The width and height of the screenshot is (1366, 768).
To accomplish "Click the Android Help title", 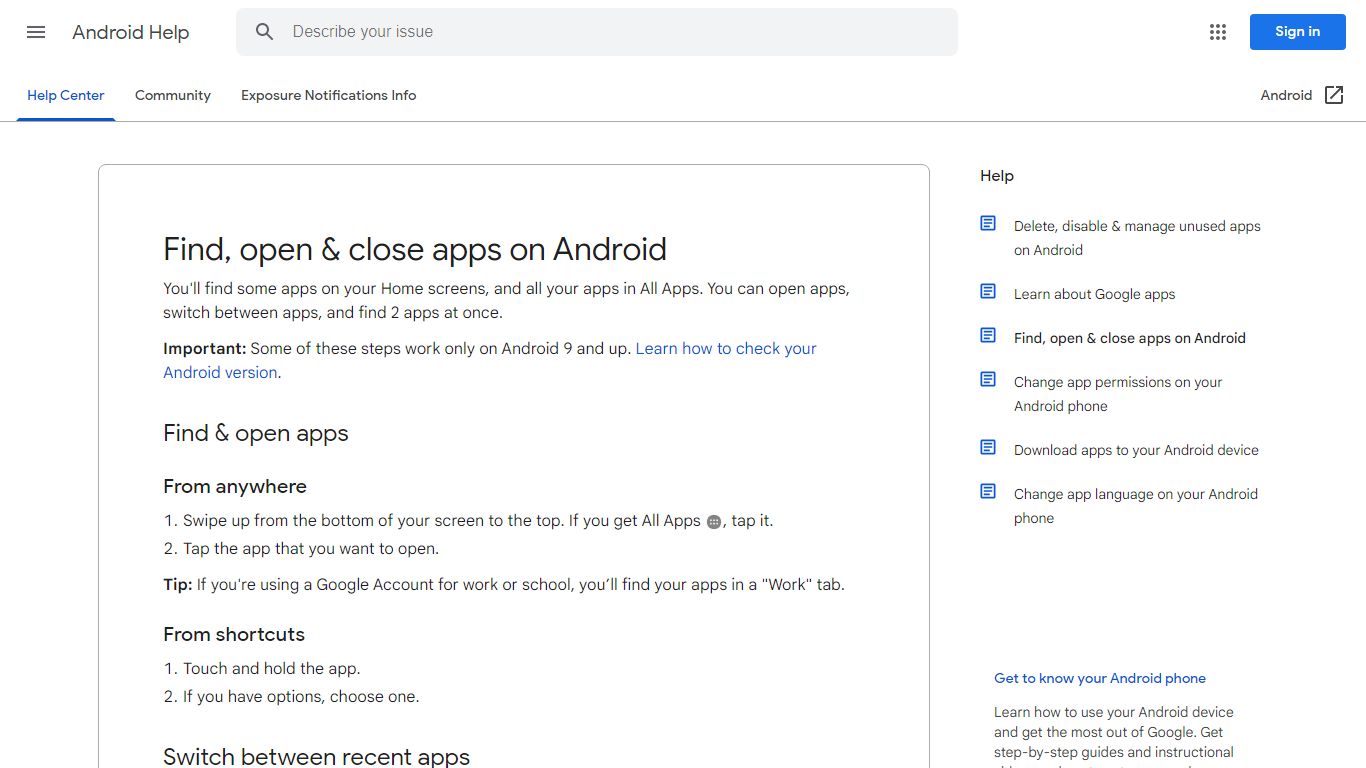I will point(131,32).
